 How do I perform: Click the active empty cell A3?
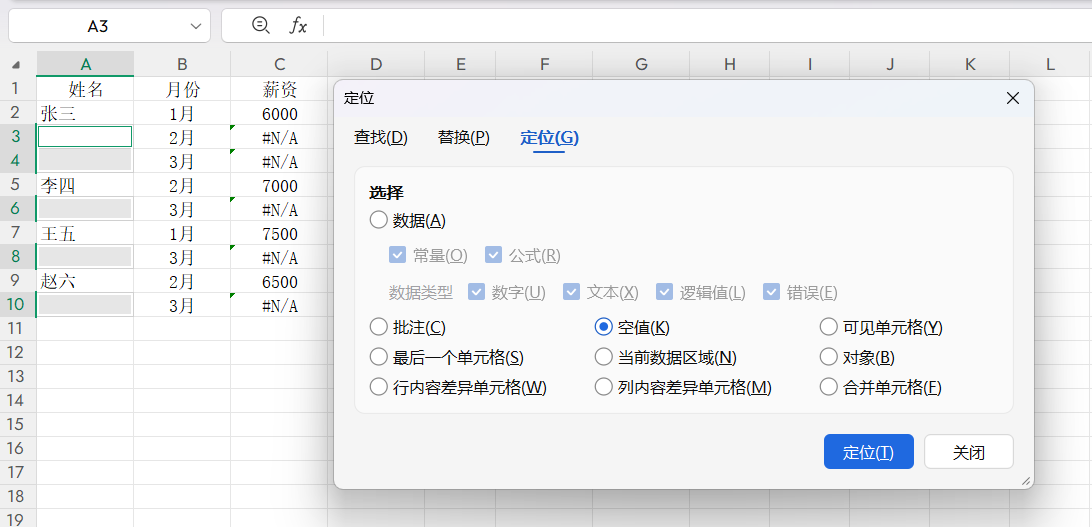tap(85, 137)
